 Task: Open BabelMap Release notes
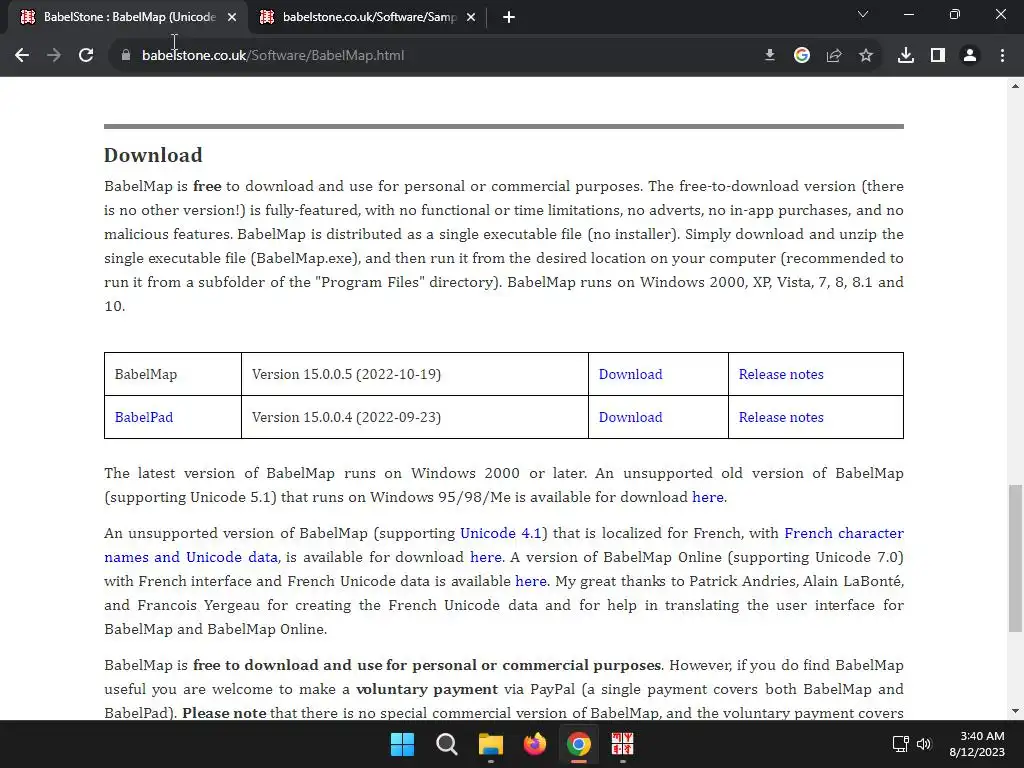781,374
